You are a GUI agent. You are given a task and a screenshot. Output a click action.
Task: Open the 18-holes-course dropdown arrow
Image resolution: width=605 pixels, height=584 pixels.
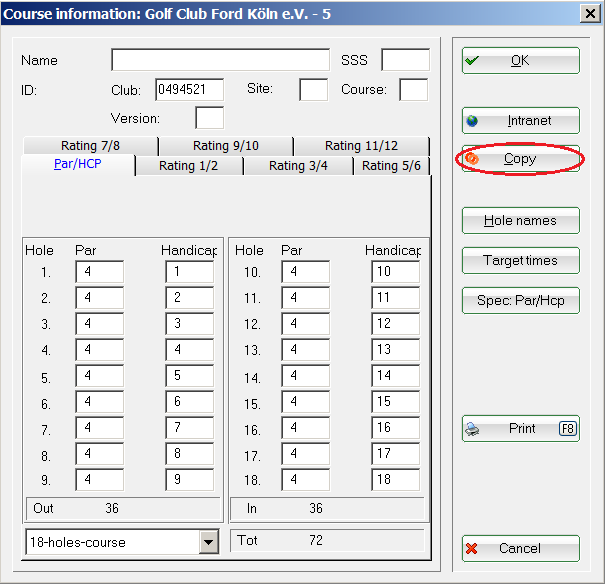coord(209,542)
